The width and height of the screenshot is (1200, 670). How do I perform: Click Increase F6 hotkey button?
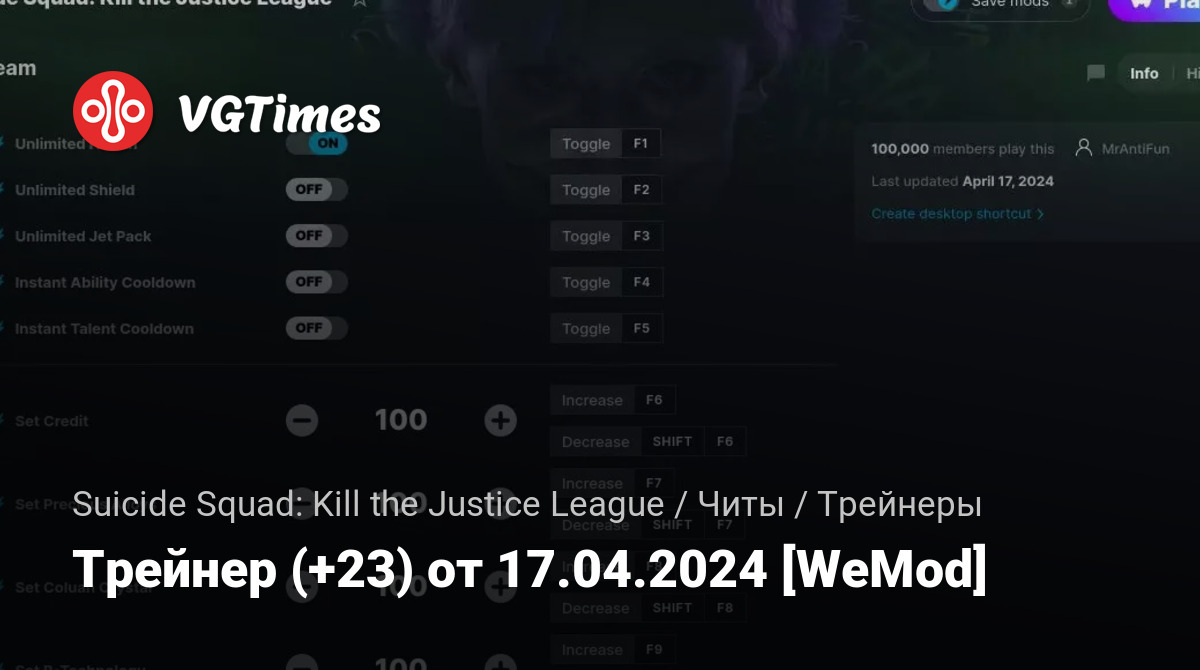pos(613,400)
